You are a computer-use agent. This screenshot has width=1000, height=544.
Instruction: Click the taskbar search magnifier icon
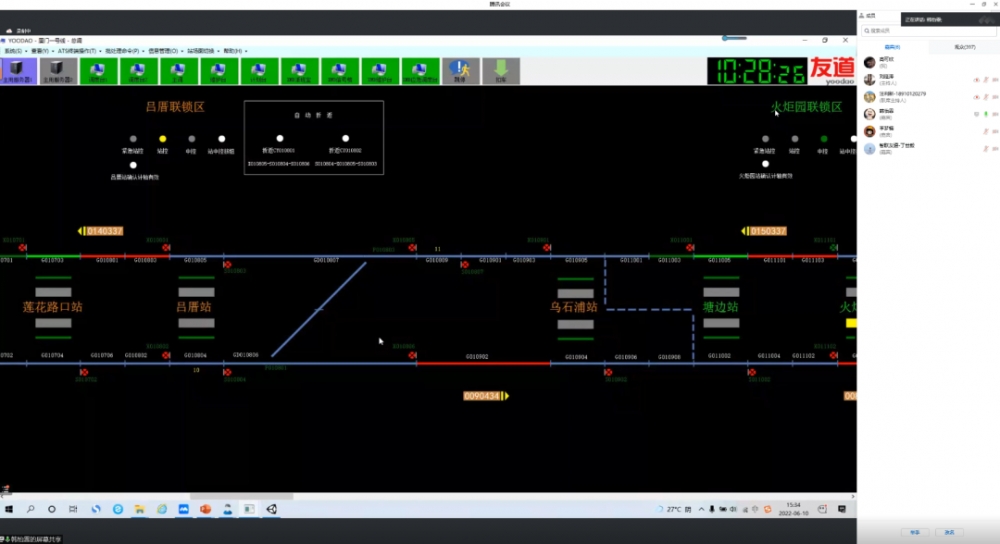point(30,509)
